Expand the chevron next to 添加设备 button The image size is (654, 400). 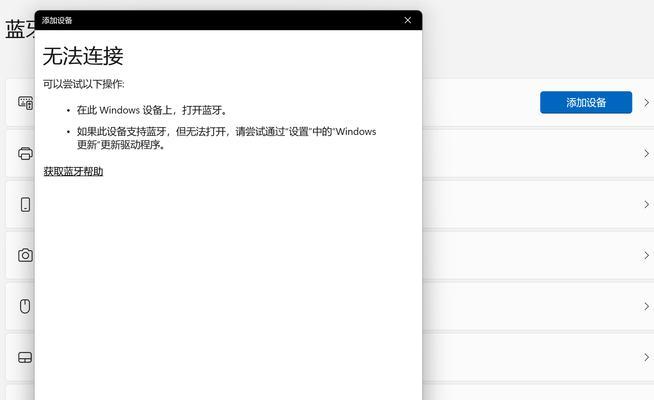[646, 103]
